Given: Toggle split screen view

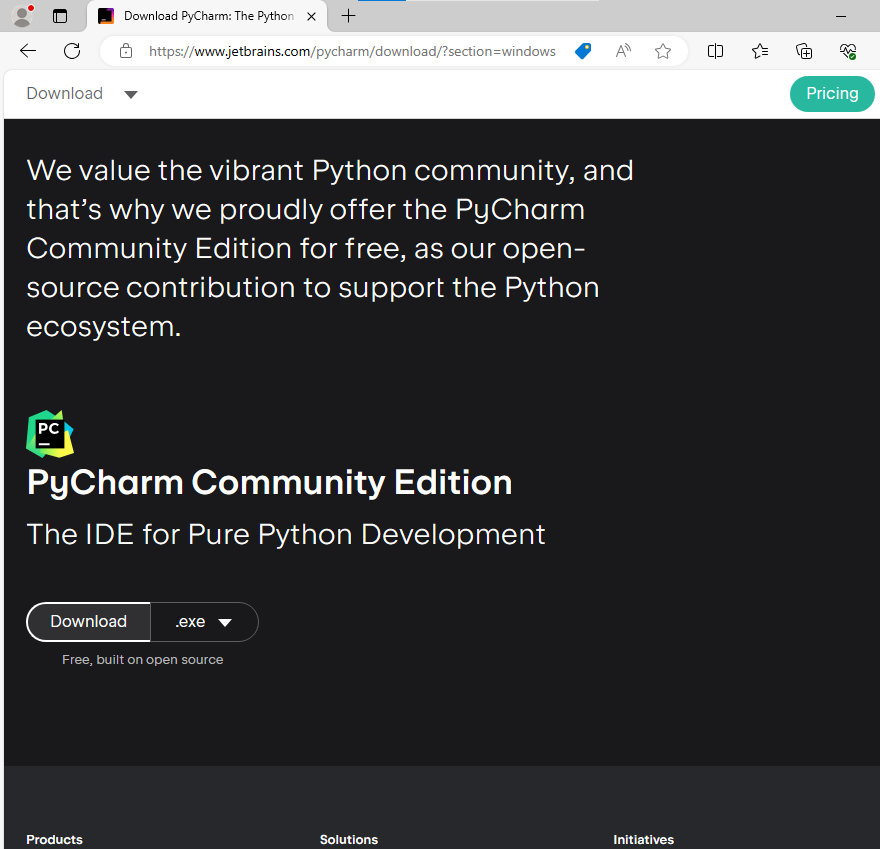Looking at the screenshot, I should (716, 51).
